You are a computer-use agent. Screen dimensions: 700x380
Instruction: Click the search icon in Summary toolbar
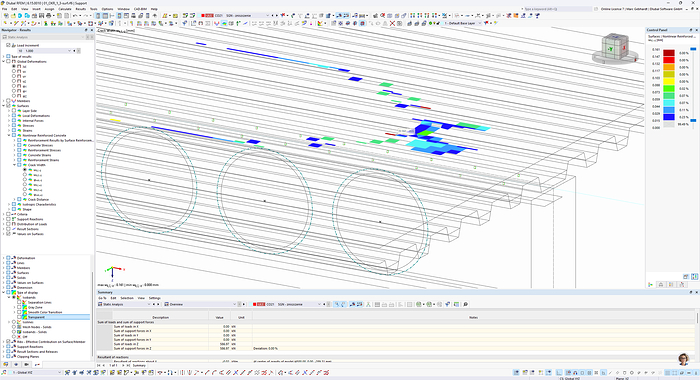pos(466,304)
